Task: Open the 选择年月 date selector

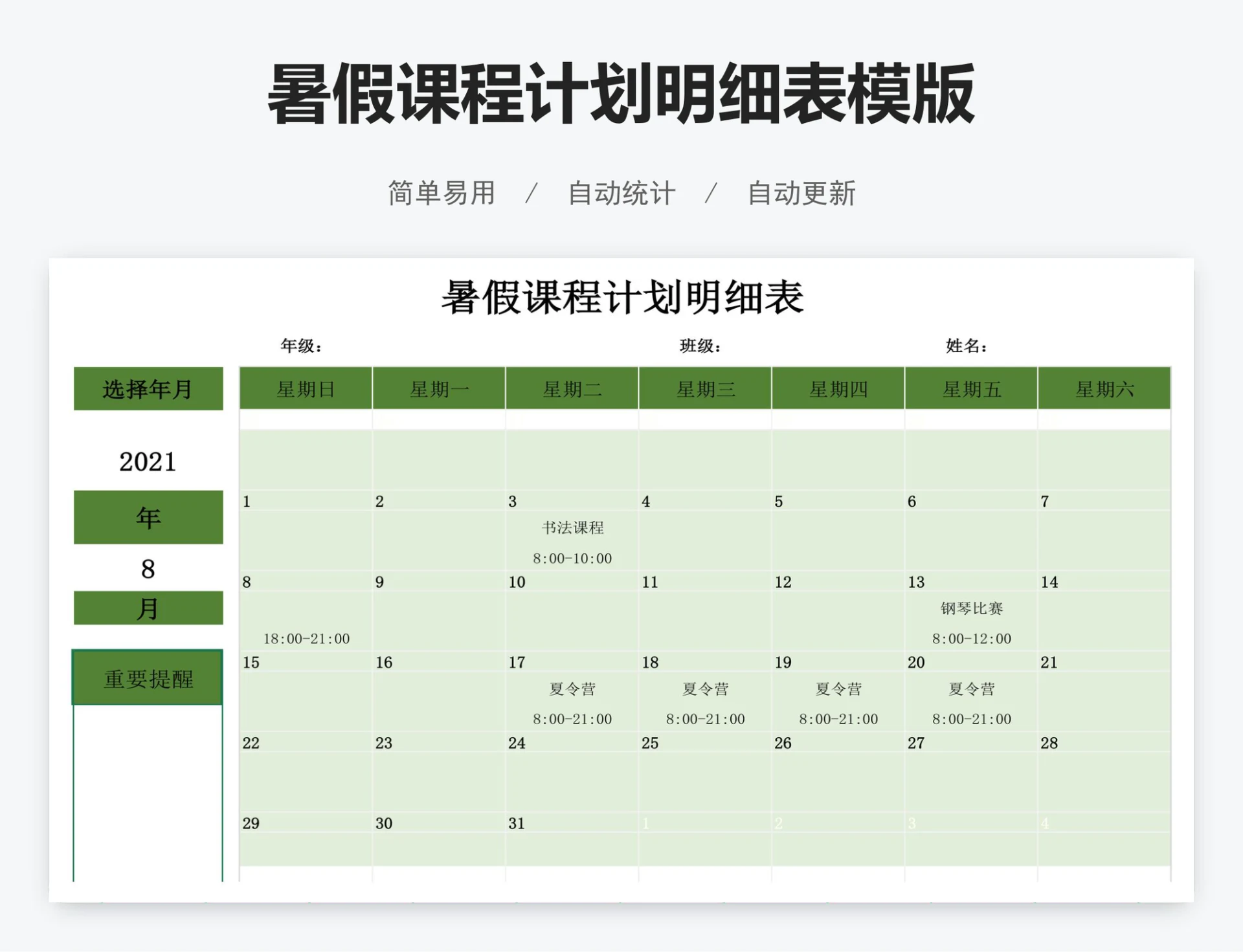Action: [x=148, y=388]
